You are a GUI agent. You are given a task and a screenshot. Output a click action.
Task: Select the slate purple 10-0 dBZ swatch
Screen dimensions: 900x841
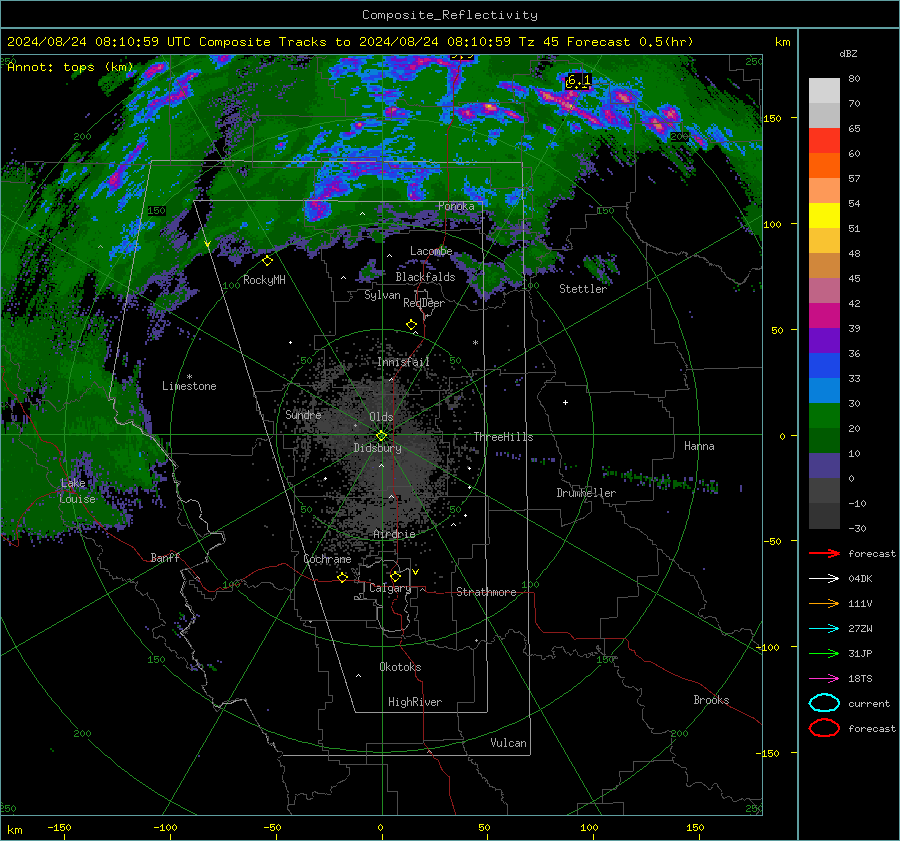[824, 466]
